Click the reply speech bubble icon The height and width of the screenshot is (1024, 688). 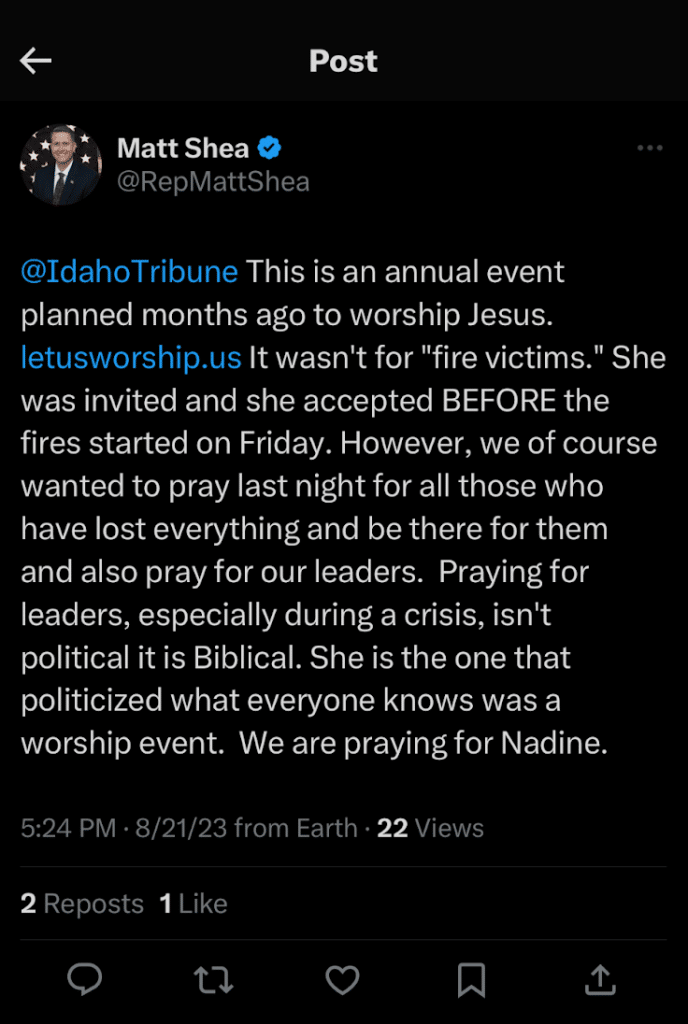[84, 980]
